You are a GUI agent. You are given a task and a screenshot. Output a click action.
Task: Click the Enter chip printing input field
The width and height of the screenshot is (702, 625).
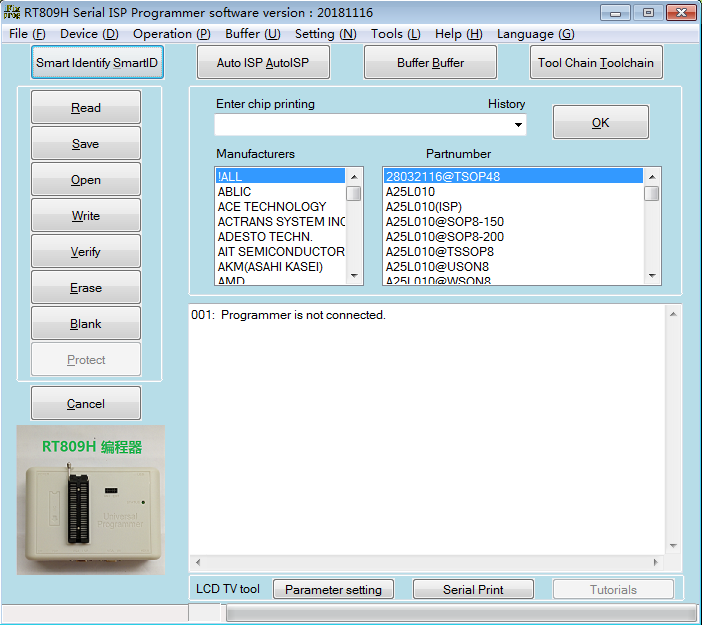pos(362,125)
